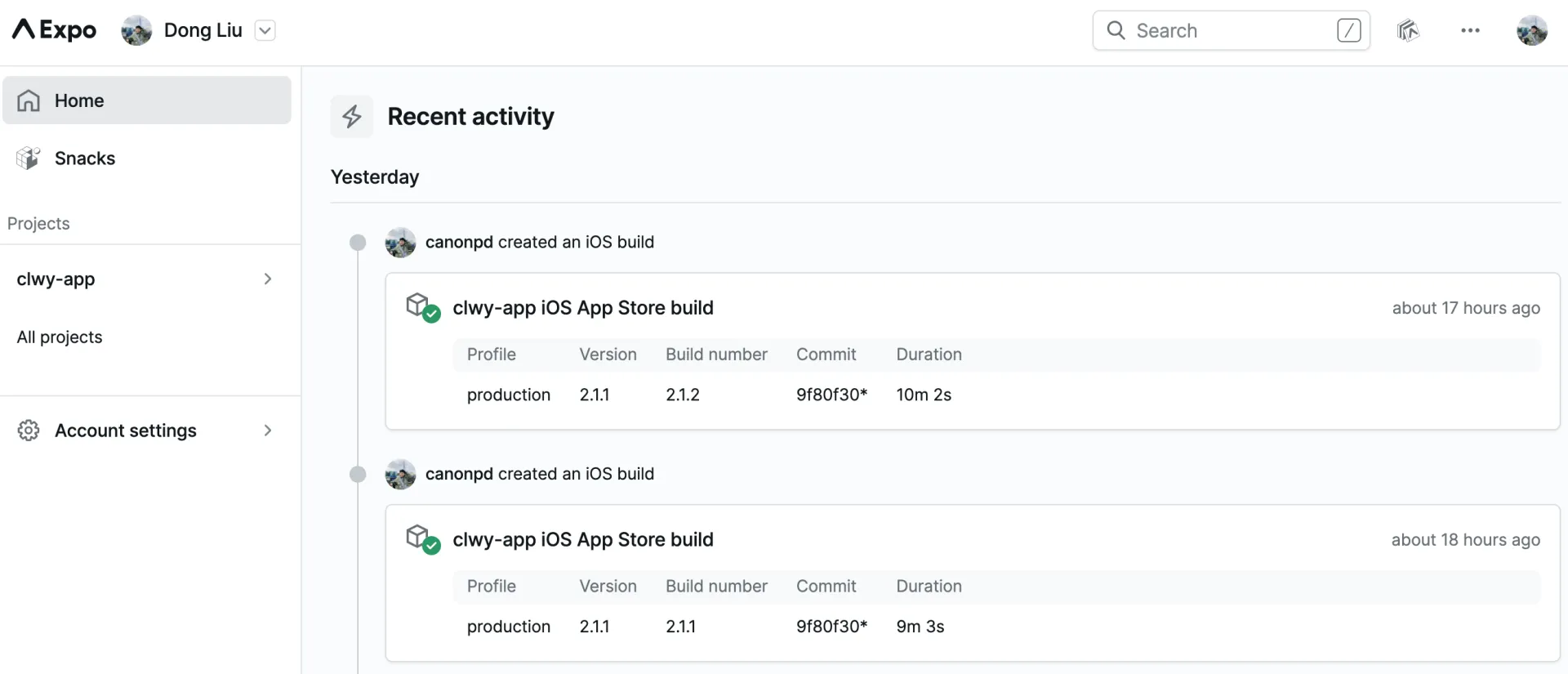
Task: Click the Recent activity lightning bolt icon
Action: [x=352, y=116]
